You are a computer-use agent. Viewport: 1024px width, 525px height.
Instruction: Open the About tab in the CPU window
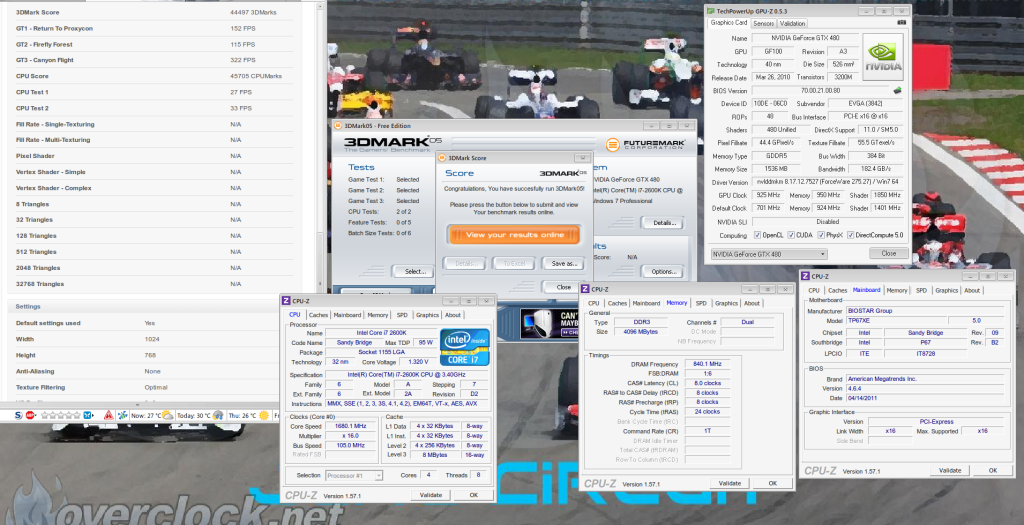pyautogui.click(x=453, y=315)
